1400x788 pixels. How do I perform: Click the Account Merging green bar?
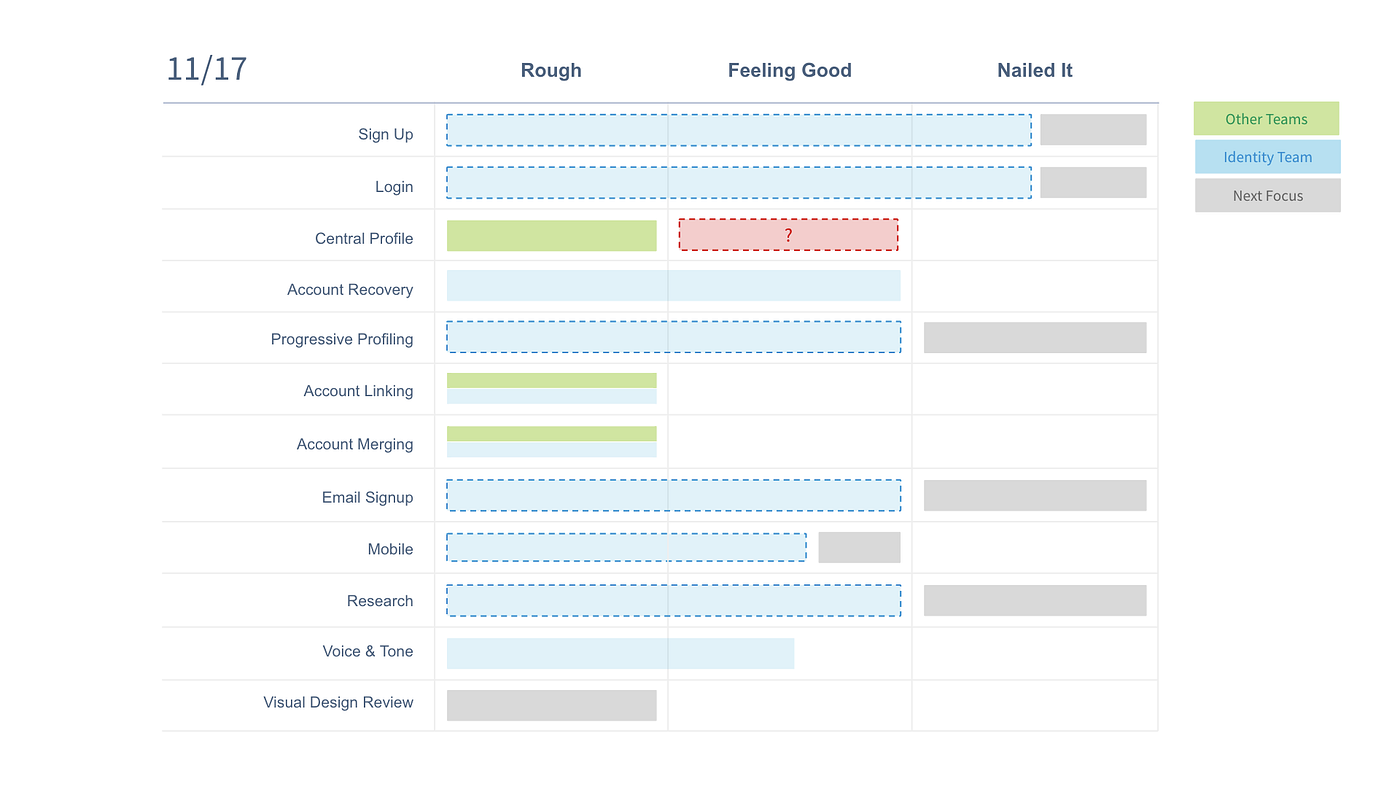coord(551,434)
